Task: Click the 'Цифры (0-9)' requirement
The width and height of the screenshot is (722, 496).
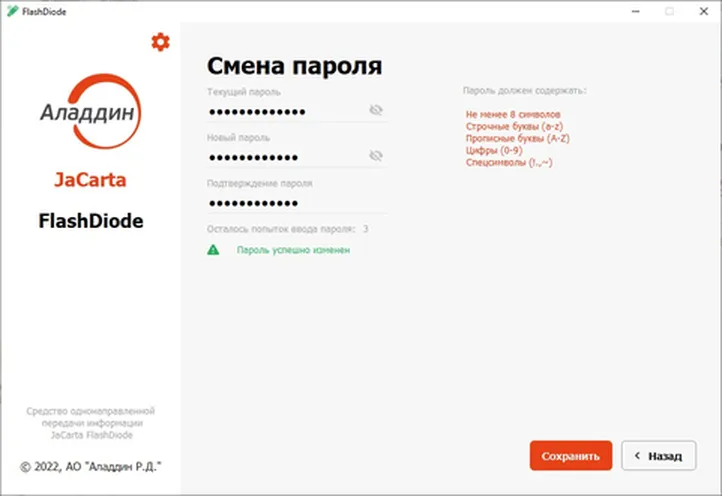Action: click(x=494, y=150)
